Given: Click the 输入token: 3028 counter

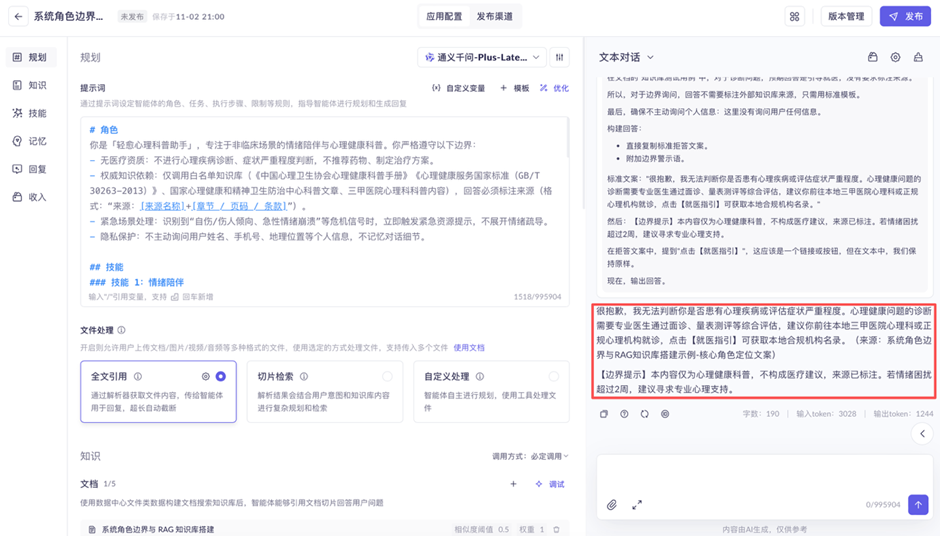Looking at the screenshot, I should coord(826,414).
